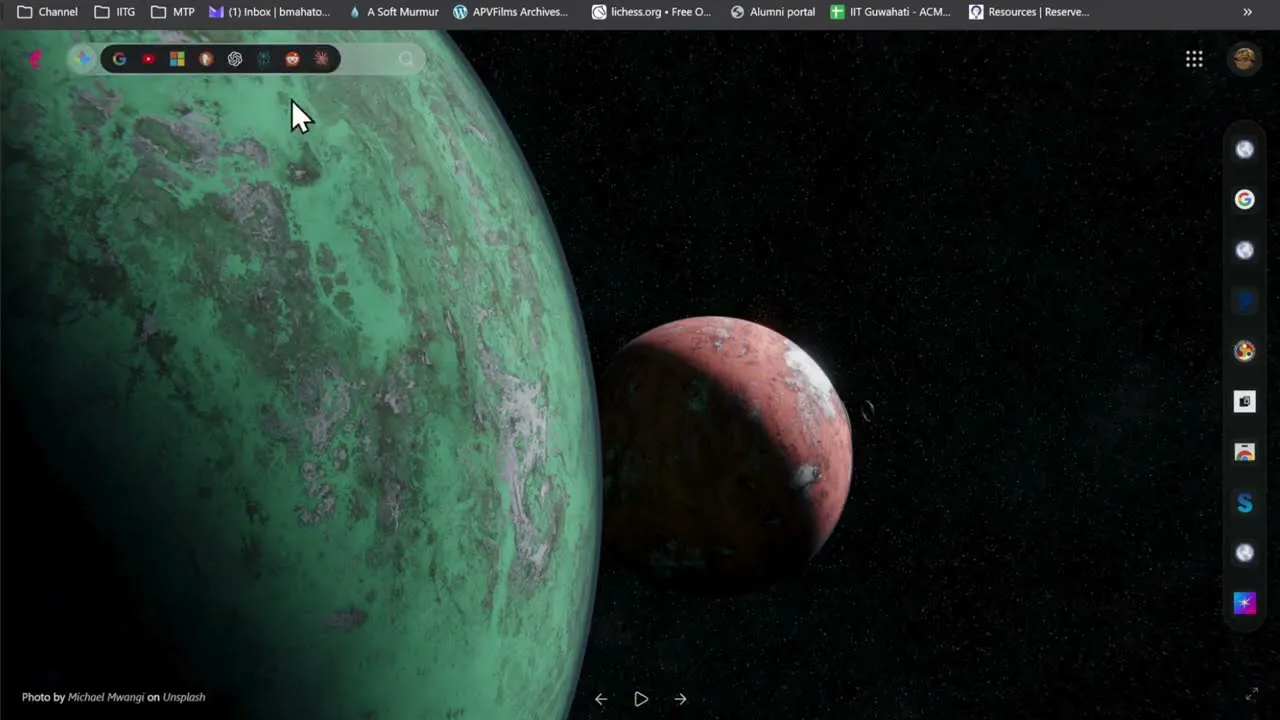The image size is (1280, 720).
Task: Click the purple sparkle icon in right sidebar
Action: [1244, 603]
